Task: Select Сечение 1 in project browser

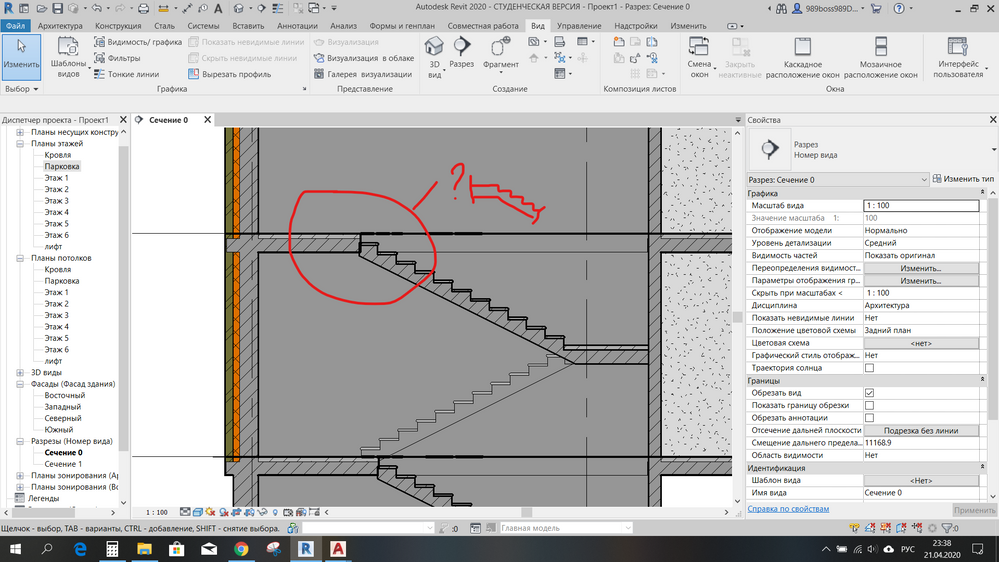Action: [63, 464]
